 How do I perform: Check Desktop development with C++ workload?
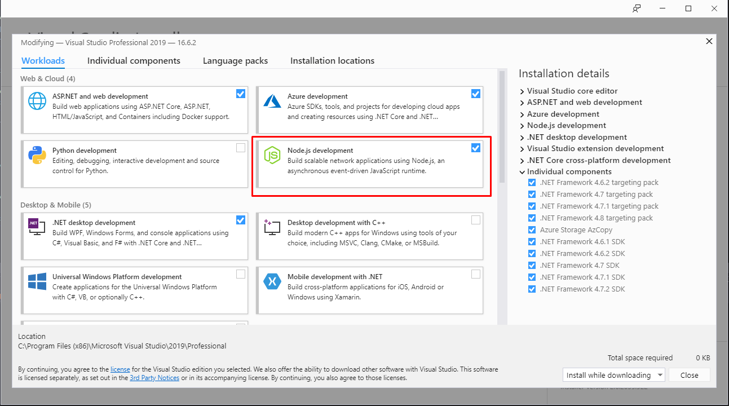pos(476,220)
